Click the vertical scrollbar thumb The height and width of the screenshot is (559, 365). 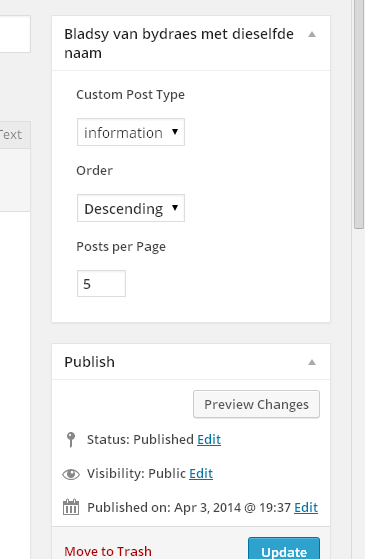359,114
